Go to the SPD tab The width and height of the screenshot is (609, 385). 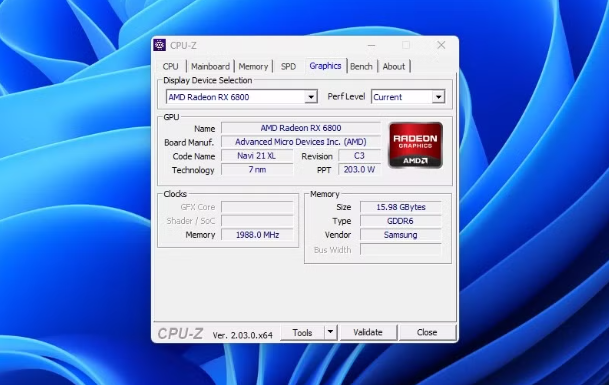pos(288,66)
